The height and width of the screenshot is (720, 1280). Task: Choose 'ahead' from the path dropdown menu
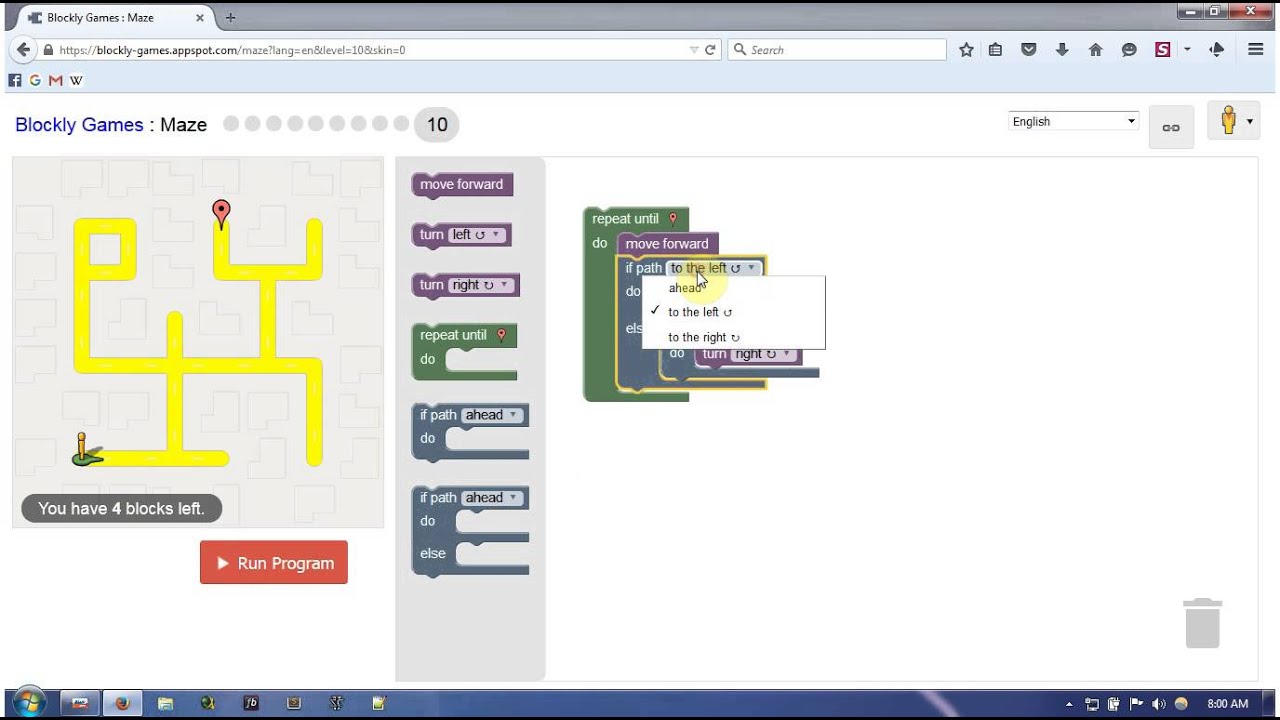(x=733, y=288)
